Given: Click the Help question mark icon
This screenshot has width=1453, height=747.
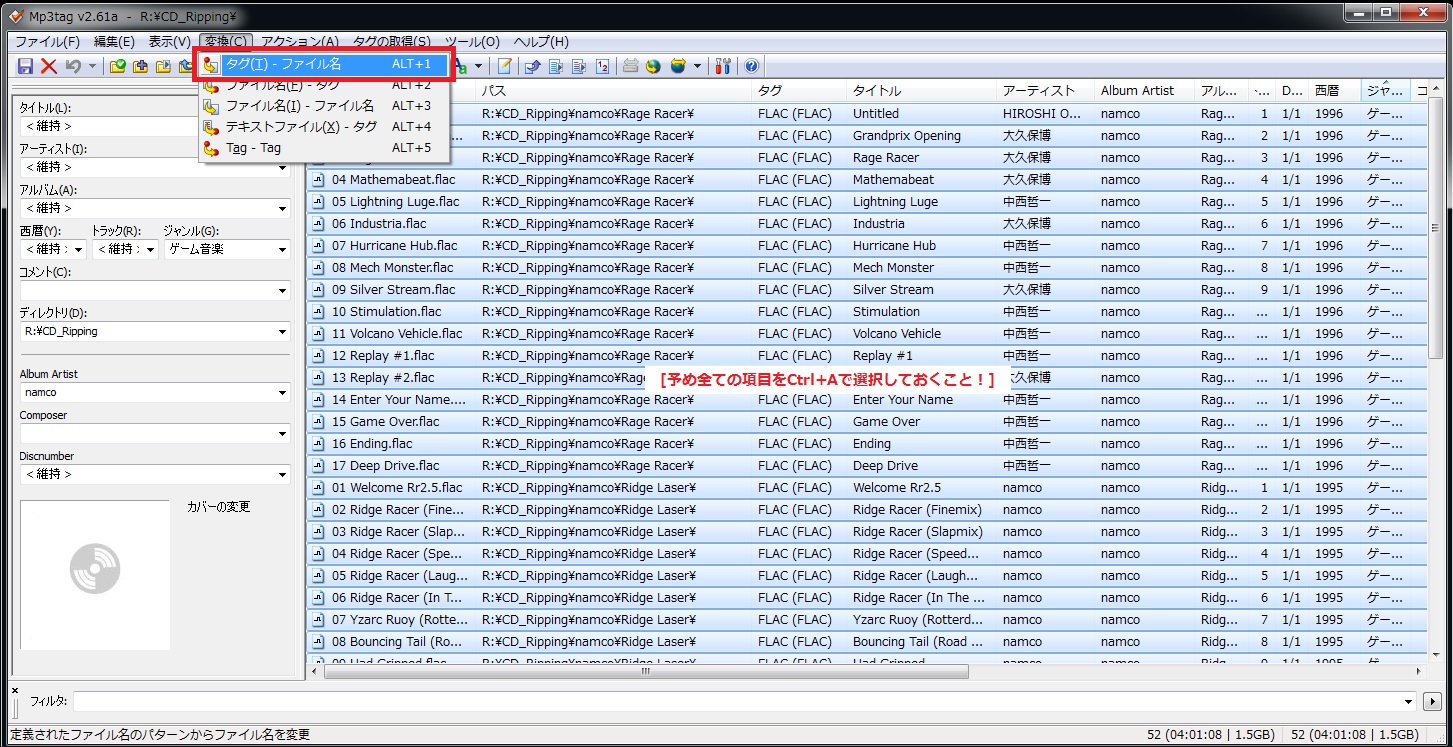Looking at the screenshot, I should tap(751, 66).
